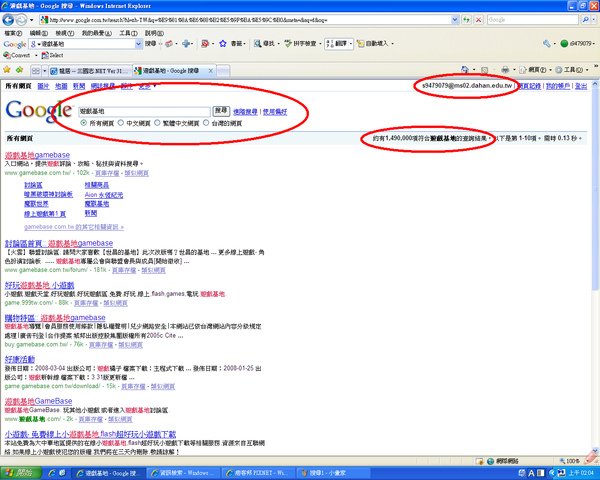Select the 中文網頁 radio button

[121, 123]
